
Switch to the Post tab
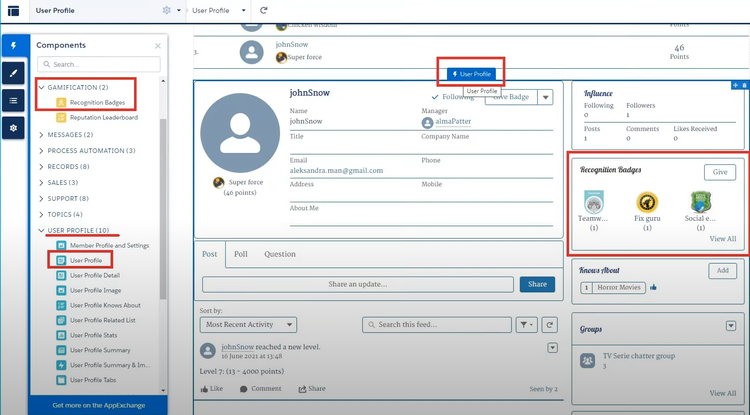pos(210,254)
